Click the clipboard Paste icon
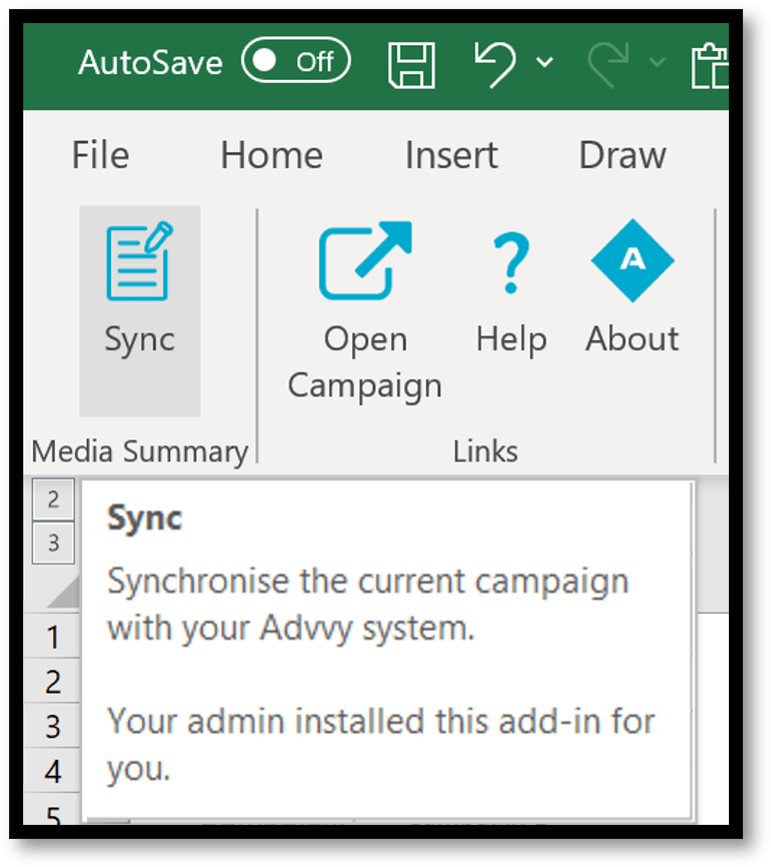Viewport: 771px width, 867px height. (710, 66)
